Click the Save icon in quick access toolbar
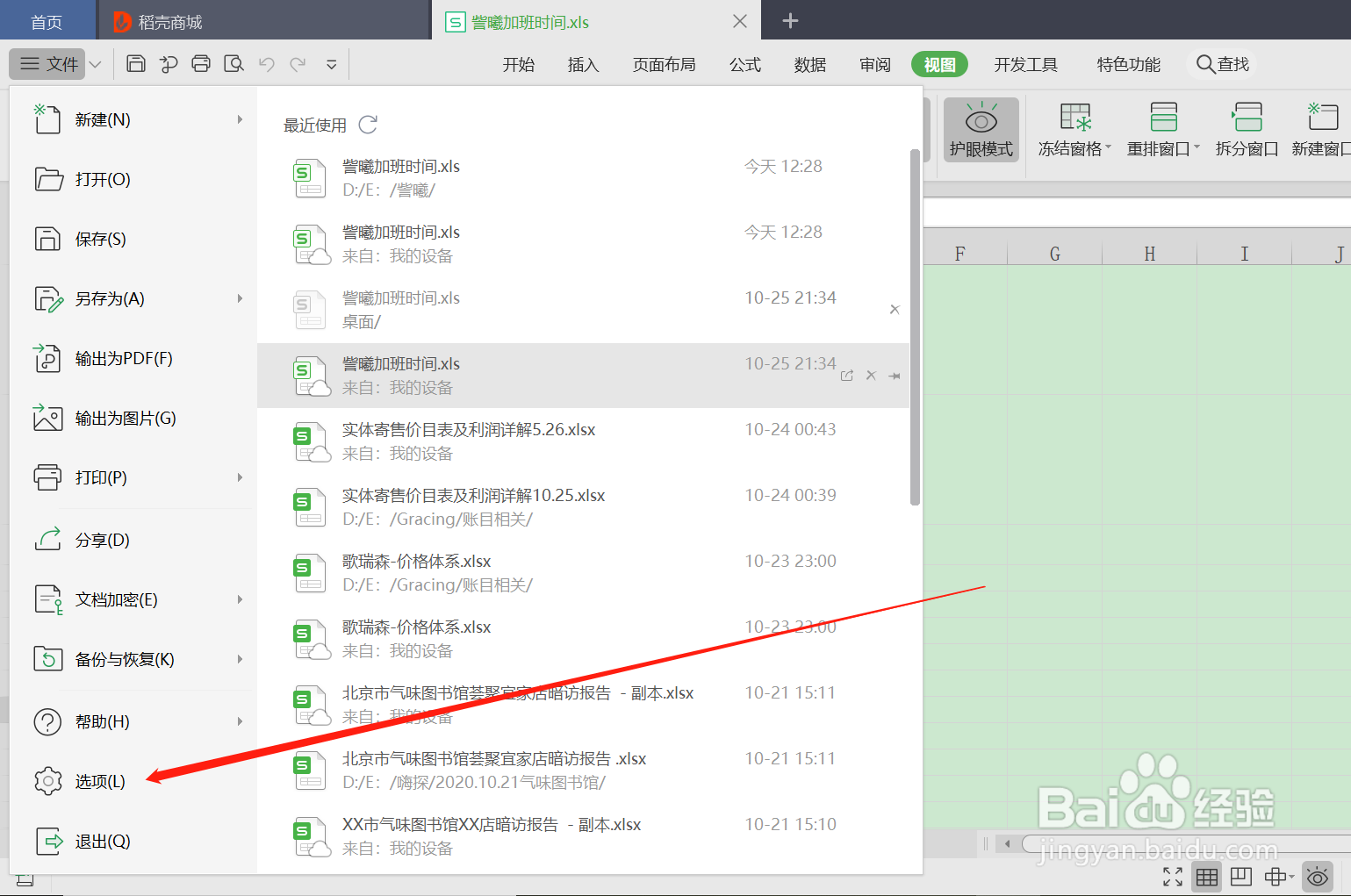1351x896 pixels. 135,63
